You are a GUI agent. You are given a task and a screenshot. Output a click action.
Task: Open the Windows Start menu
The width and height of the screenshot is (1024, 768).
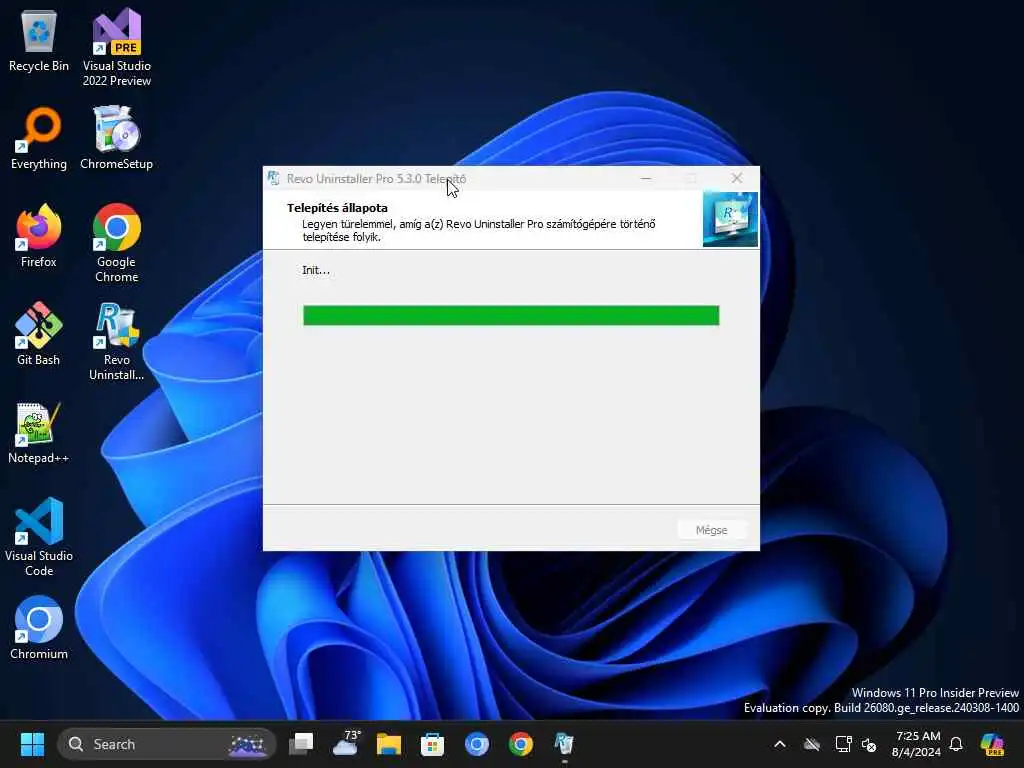click(x=32, y=744)
